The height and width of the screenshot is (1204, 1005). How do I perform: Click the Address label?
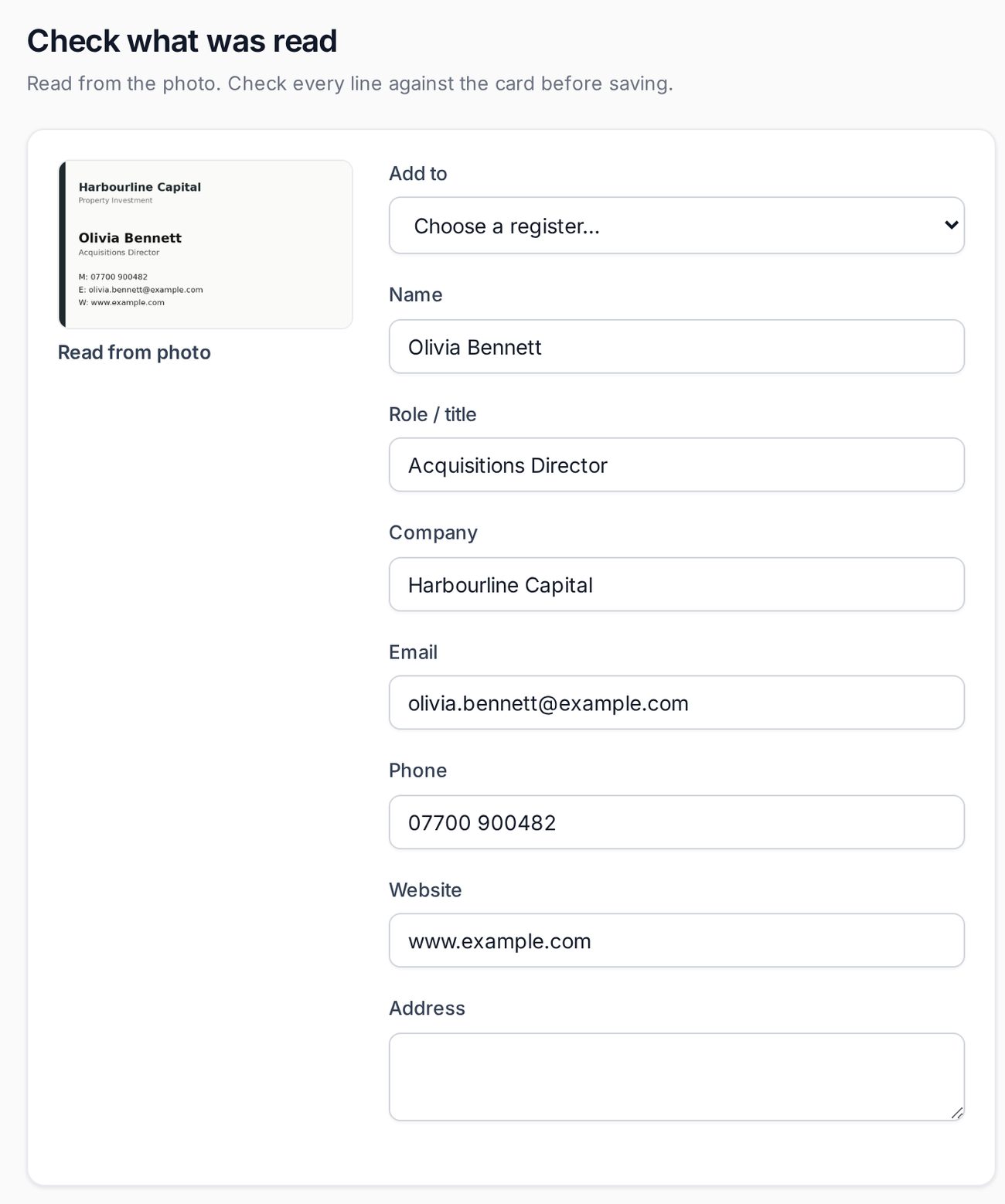click(x=428, y=1008)
